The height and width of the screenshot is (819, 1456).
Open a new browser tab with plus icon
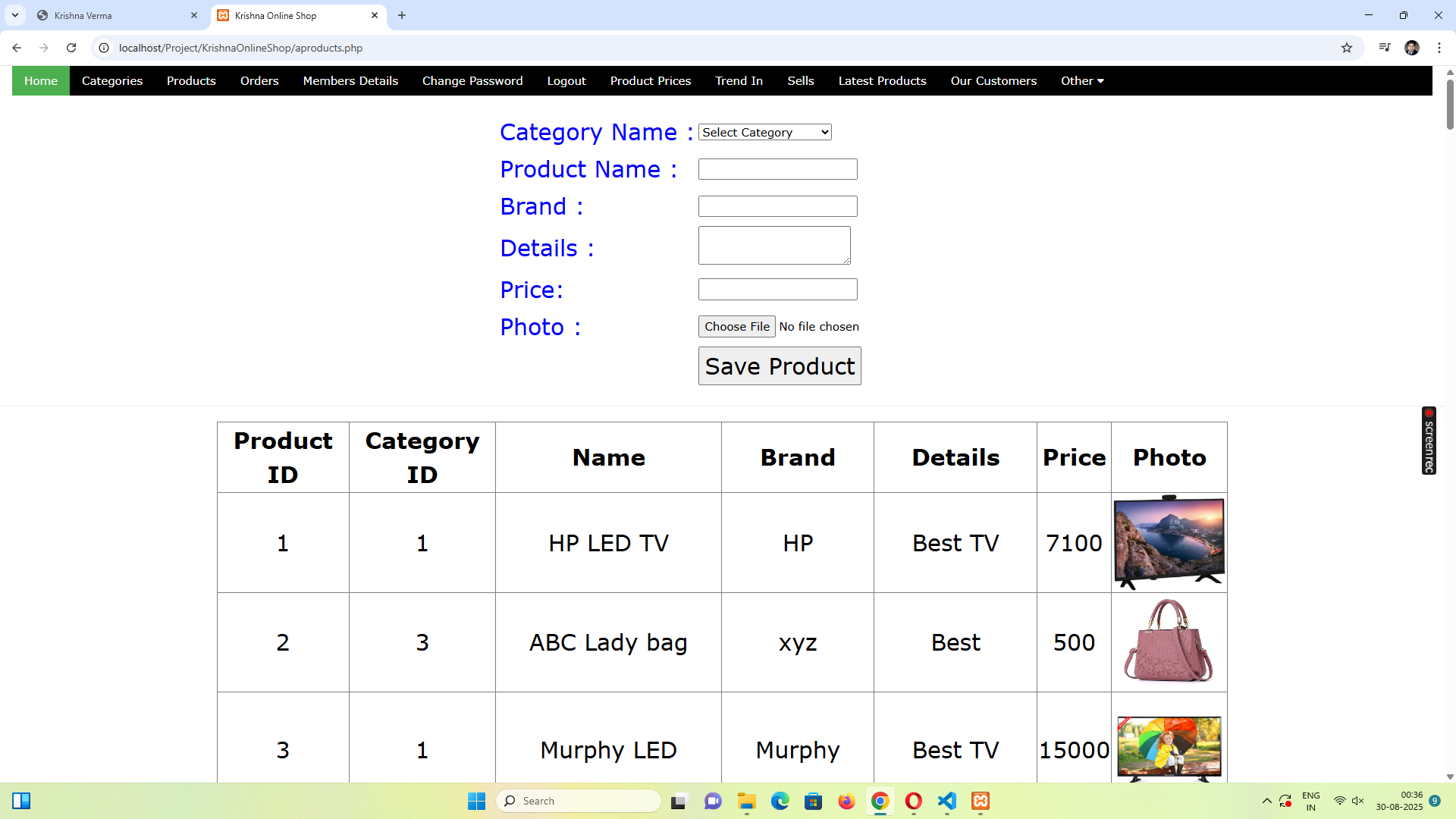click(402, 15)
